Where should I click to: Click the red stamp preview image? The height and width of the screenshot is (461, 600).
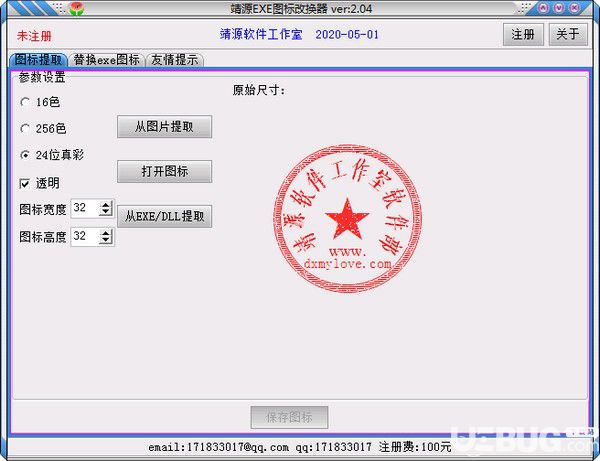347,219
